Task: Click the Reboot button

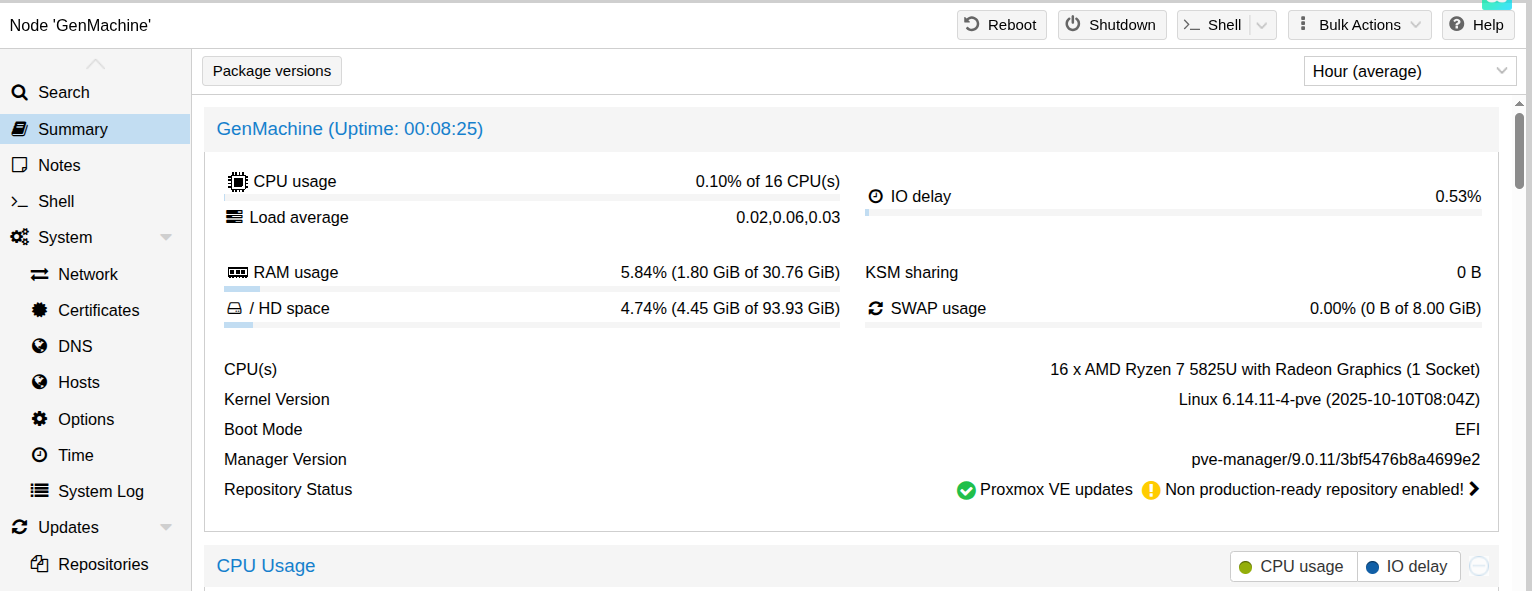Action: pyautogui.click(x=1001, y=25)
